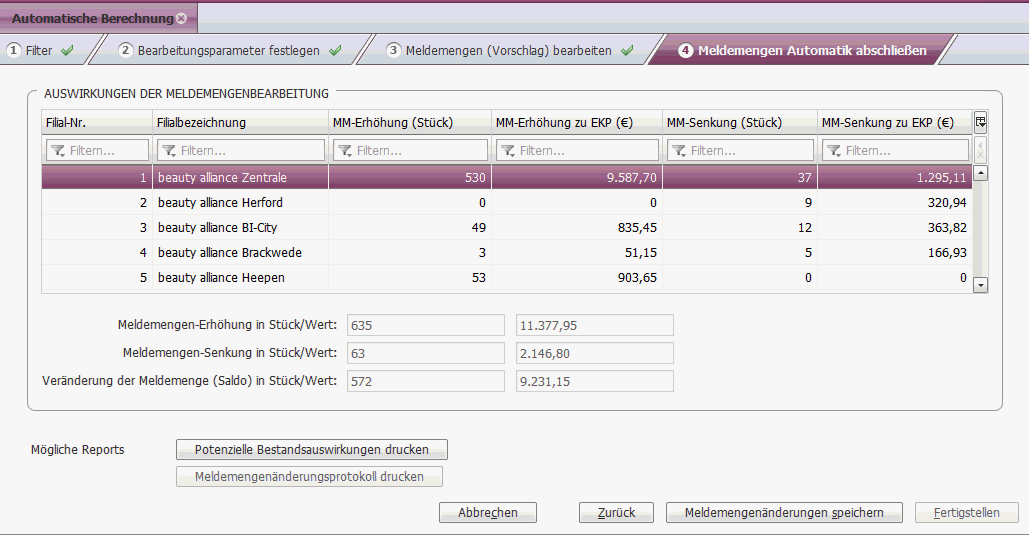
Task: Click cell value 51,15
Action: 640,252
